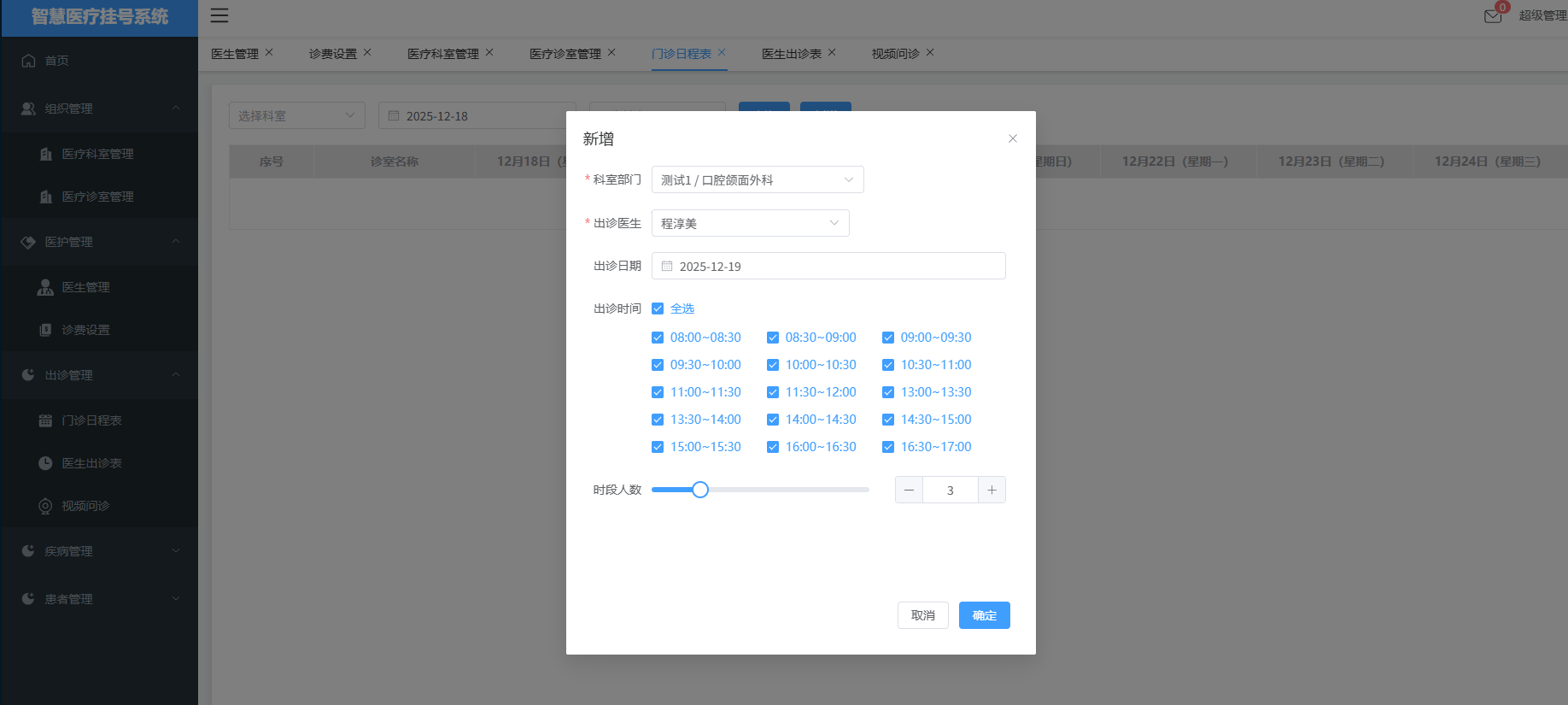This screenshot has width=1568, height=705.
Task: Click the 组织管理 group icon
Action: [x=28, y=109]
